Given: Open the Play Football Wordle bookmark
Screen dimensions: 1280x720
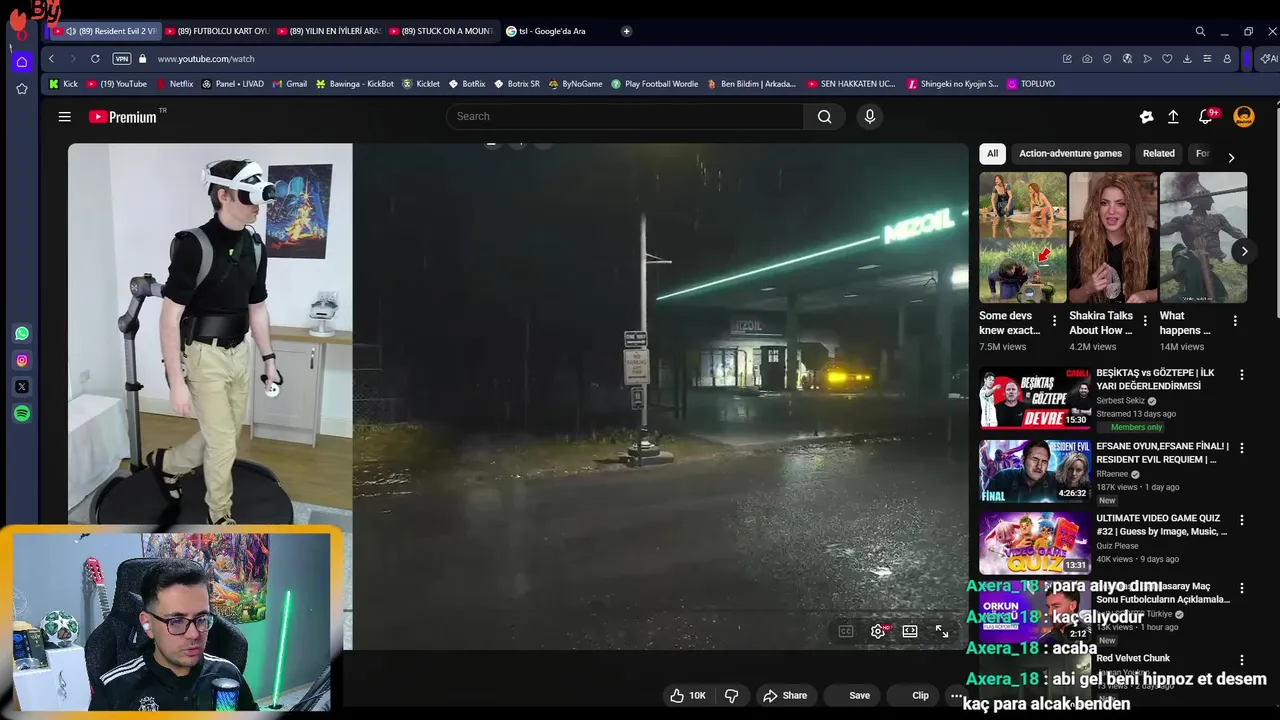Looking at the screenshot, I should tap(655, 84).
